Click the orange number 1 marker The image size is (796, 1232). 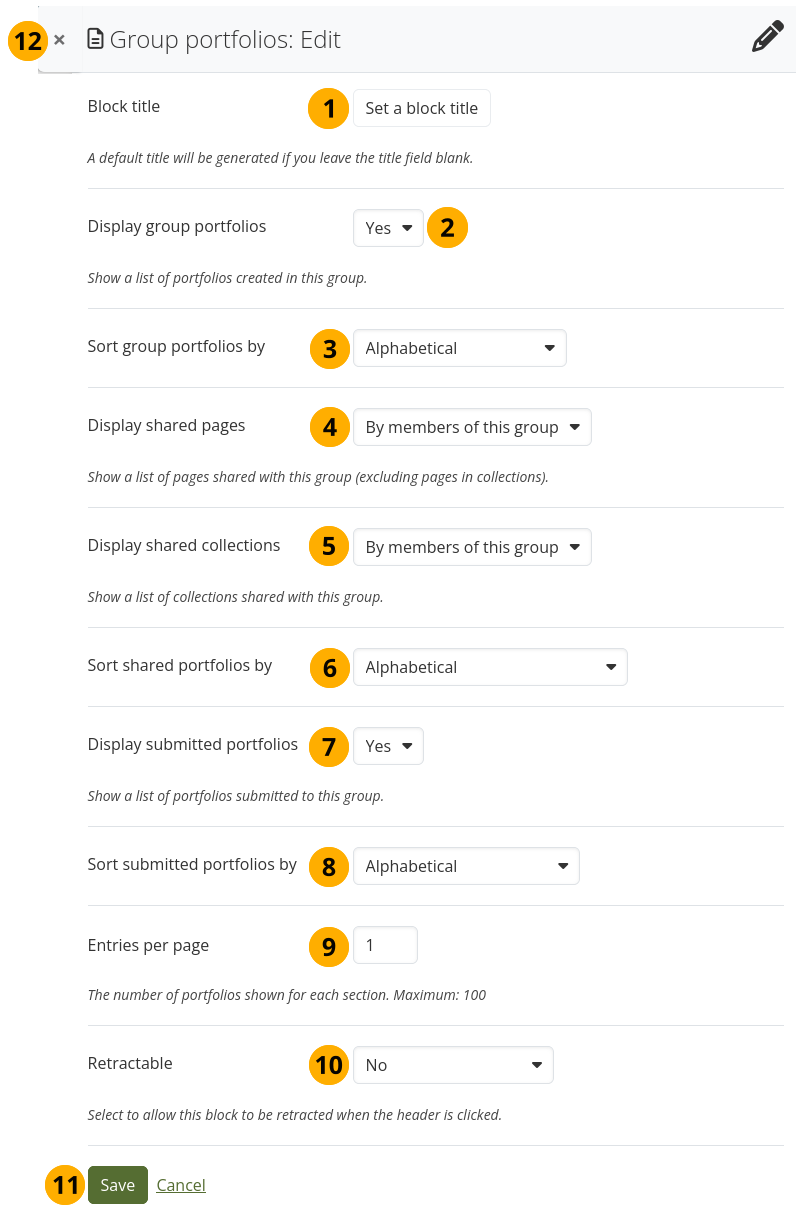328,108
